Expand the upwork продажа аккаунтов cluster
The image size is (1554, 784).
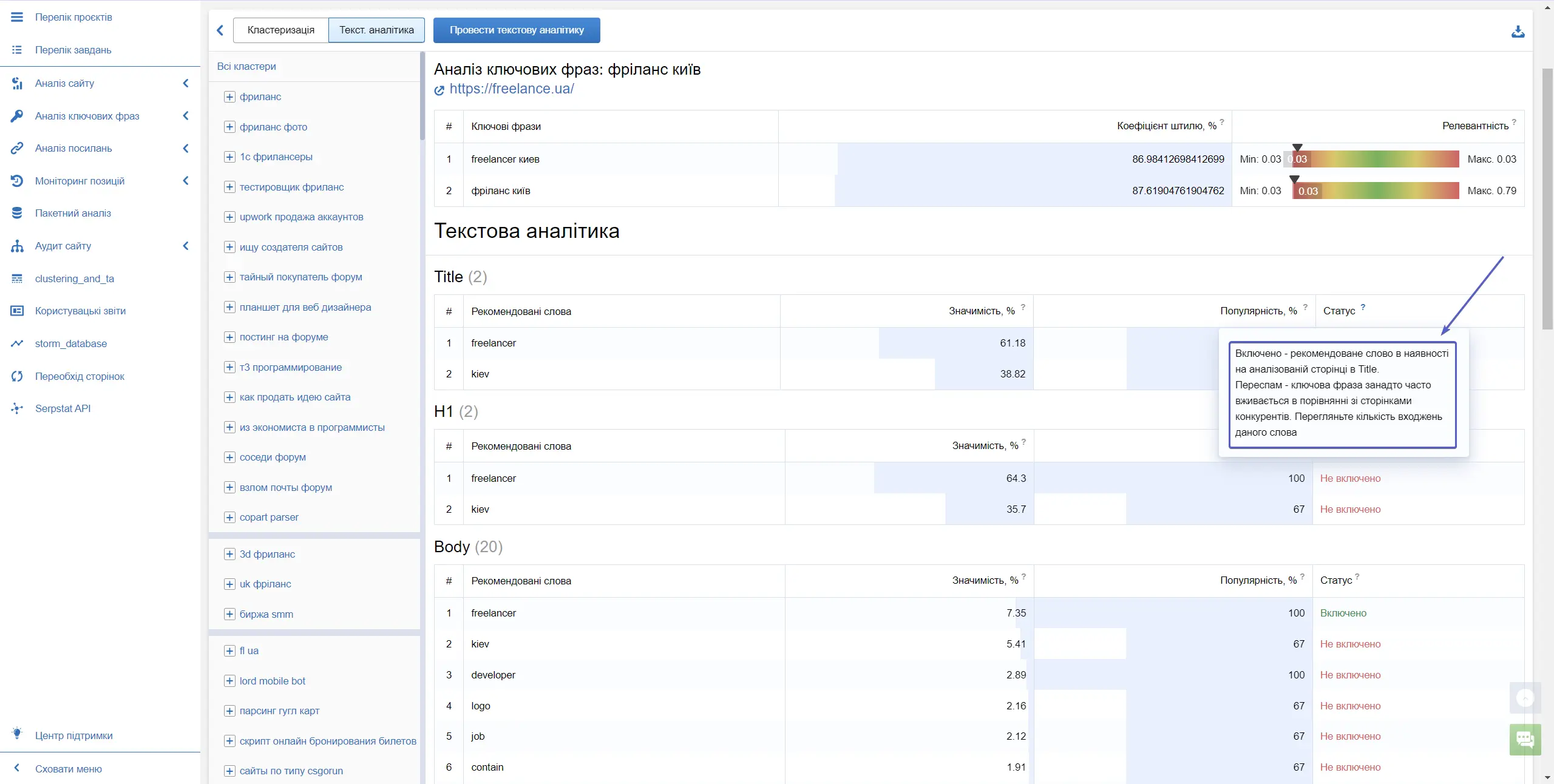(229, 217)
